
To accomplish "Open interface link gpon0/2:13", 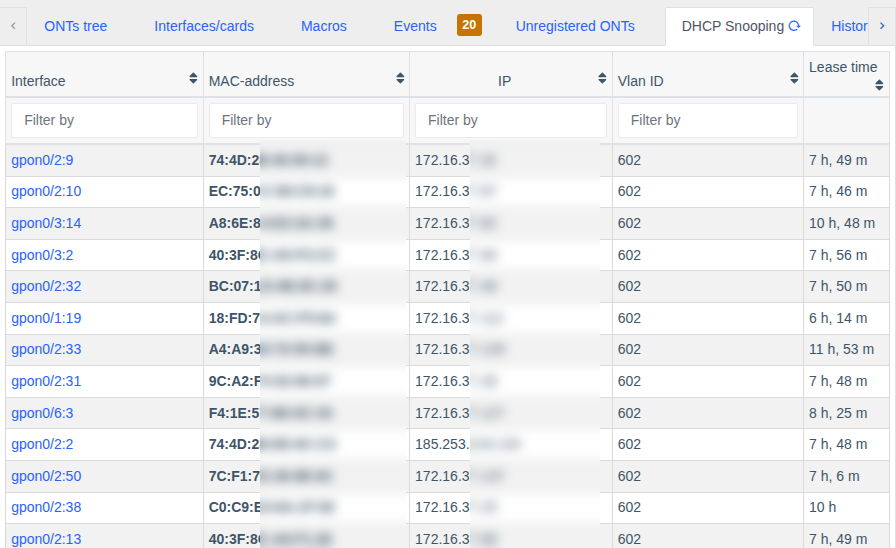I will point(46,538).
